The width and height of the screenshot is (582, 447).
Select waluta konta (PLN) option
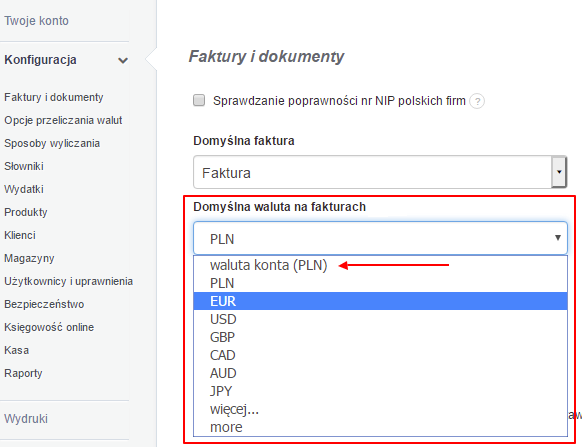pos(380,265)
